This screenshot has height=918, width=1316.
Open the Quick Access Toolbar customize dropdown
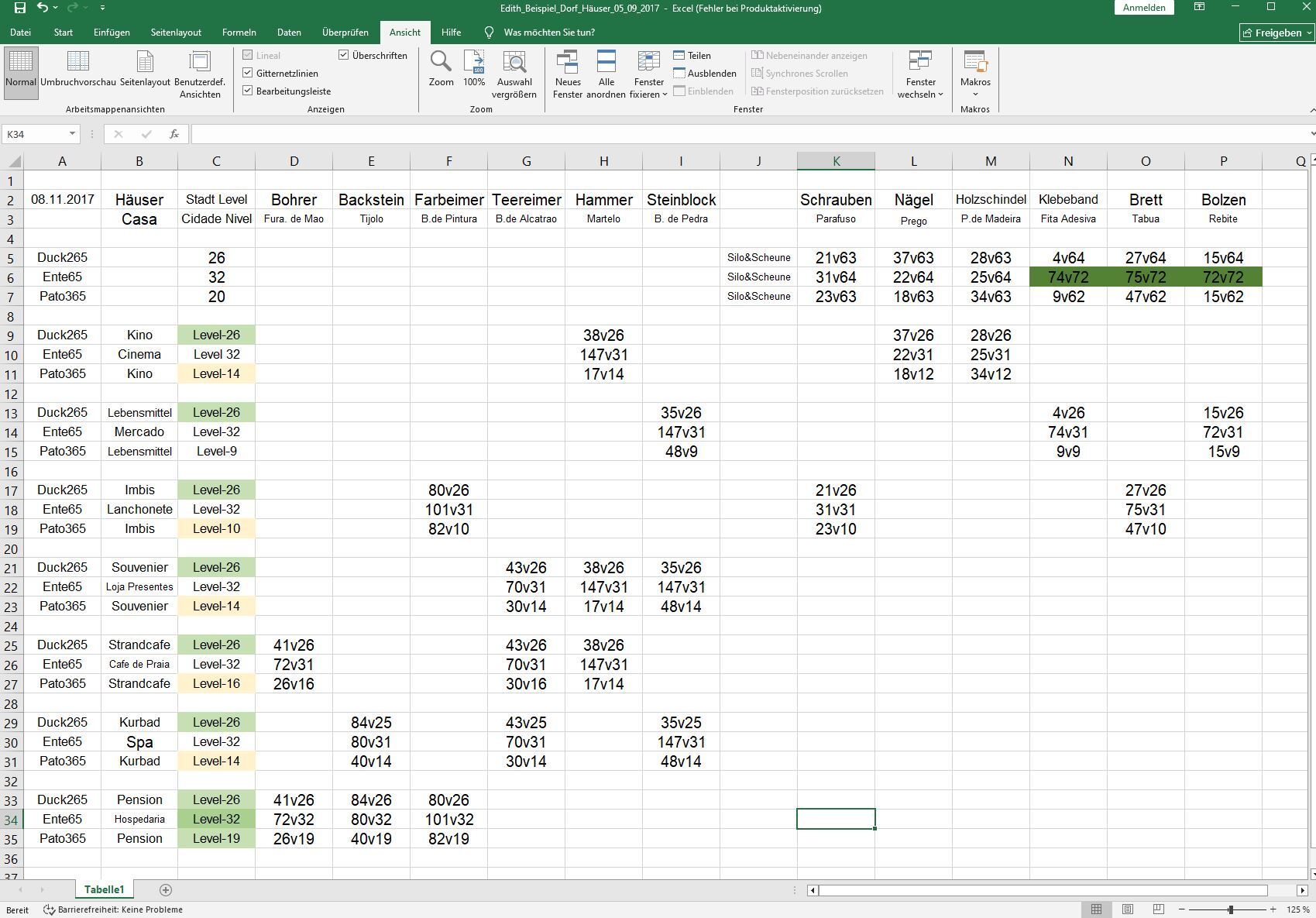pos(102,8)
